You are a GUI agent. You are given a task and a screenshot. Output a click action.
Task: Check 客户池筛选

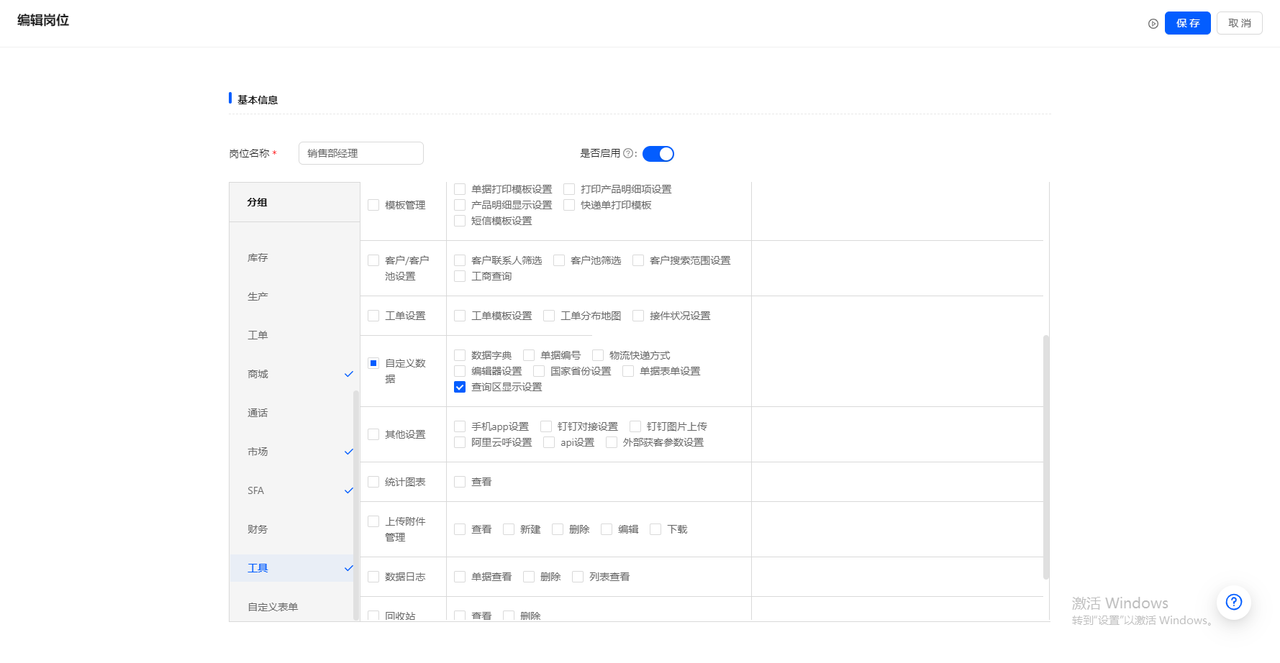tap(559, 260)
